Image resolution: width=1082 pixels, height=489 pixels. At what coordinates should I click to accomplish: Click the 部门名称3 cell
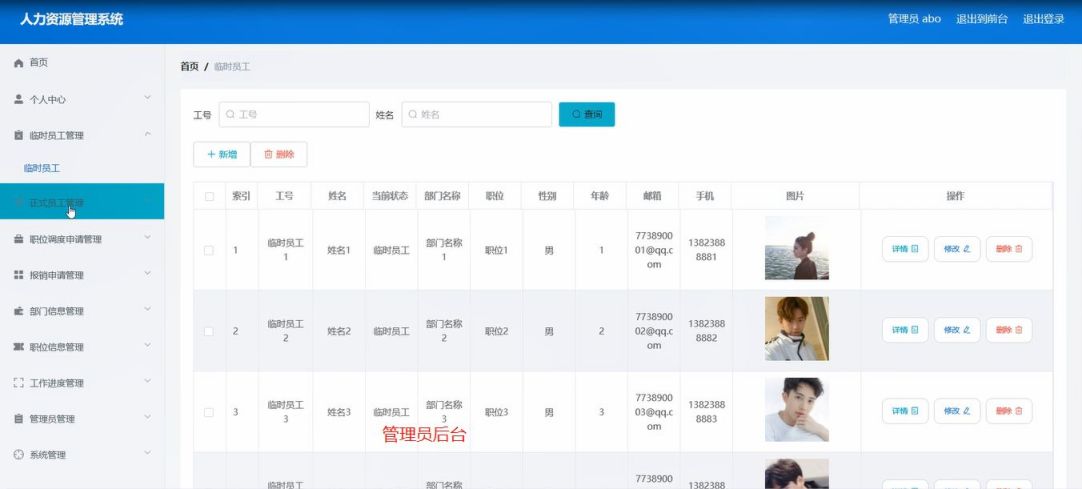coord(444,412)
